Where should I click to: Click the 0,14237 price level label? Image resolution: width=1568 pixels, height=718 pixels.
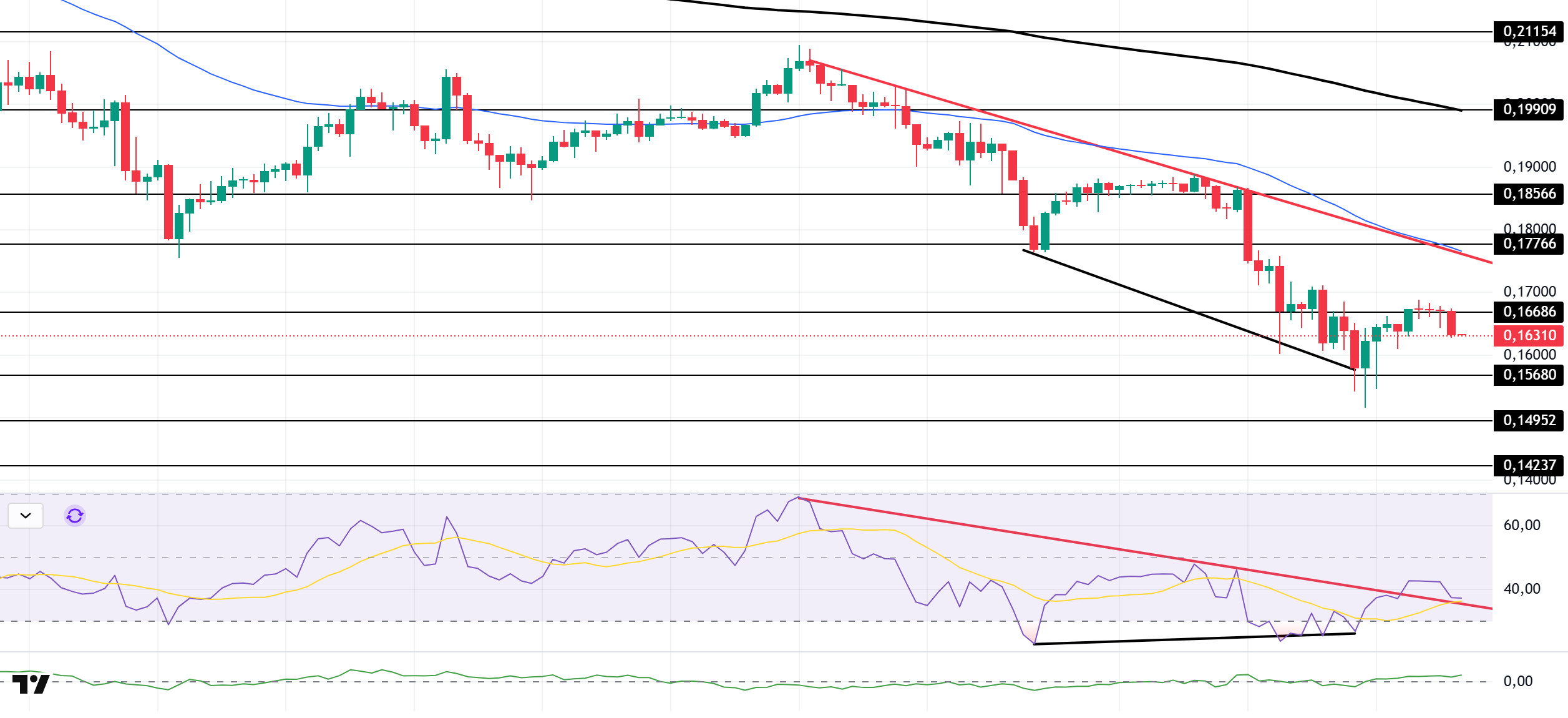pyautogui.click(x=1528, y=466)
